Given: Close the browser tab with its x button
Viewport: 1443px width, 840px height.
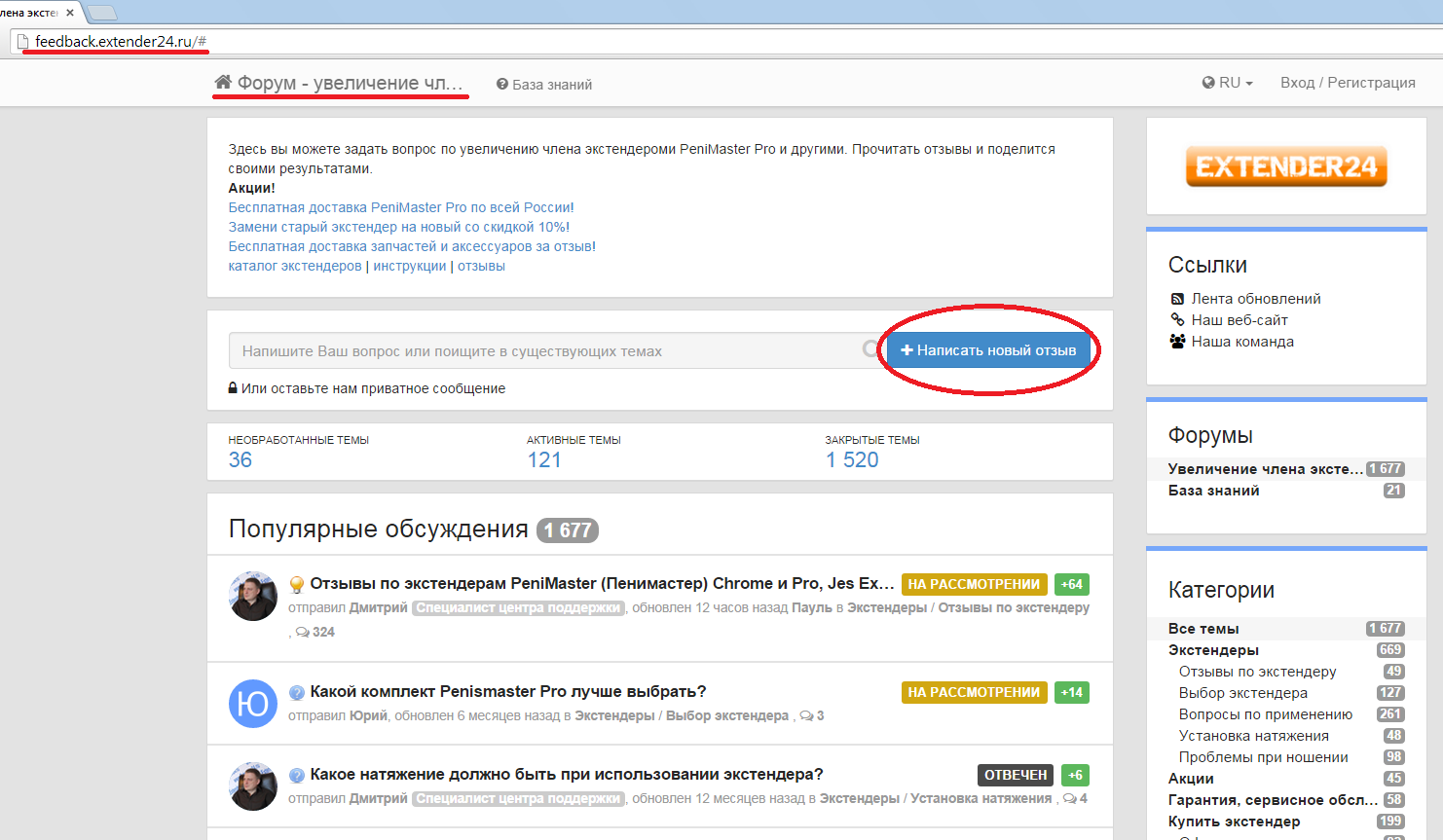Looking at the screenshot, I should pyautogui.click(x=70, y=13).
